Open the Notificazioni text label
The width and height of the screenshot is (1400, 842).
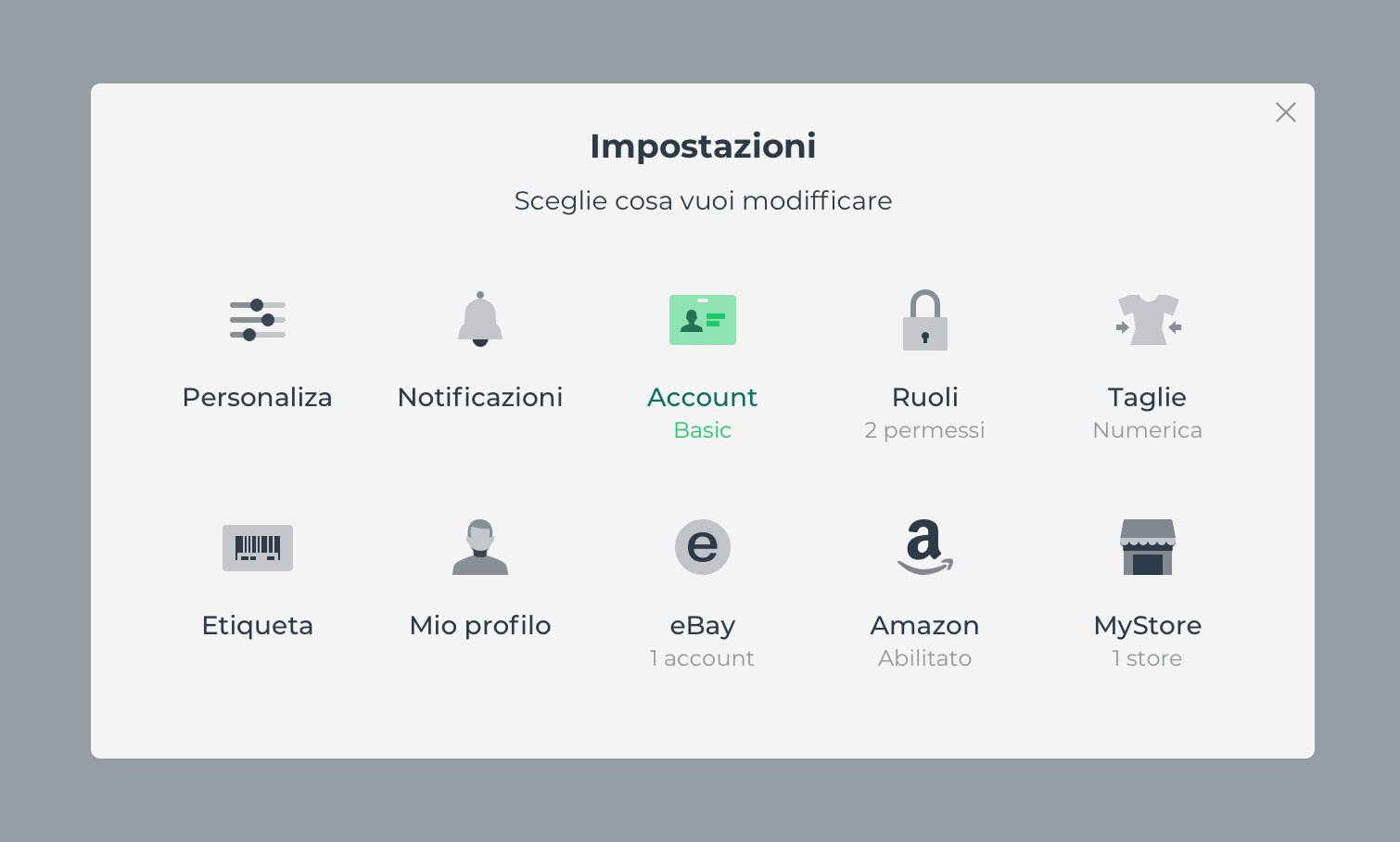coord(480,397)
